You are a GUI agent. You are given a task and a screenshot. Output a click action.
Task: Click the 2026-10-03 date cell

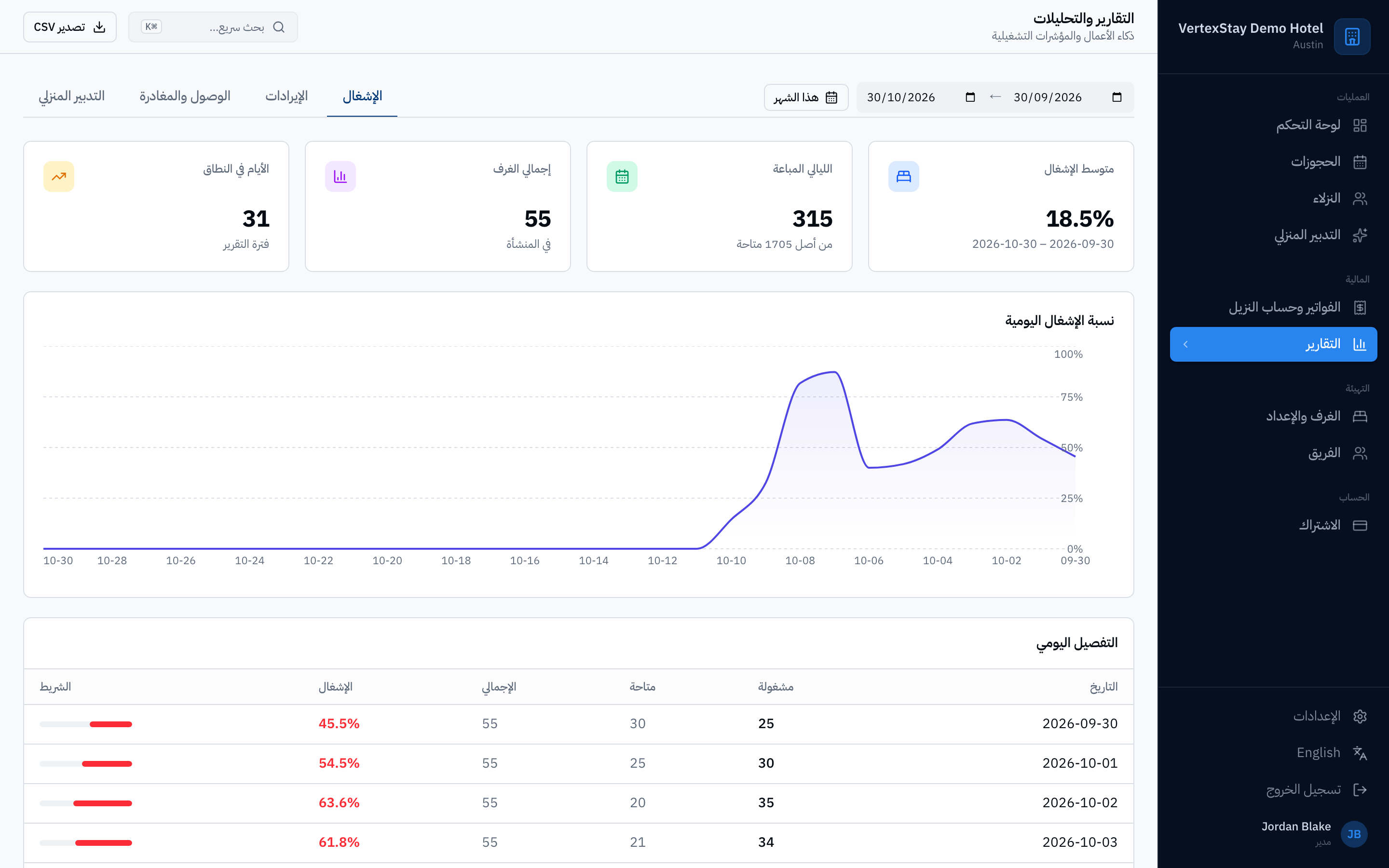tap(1080, 842)
